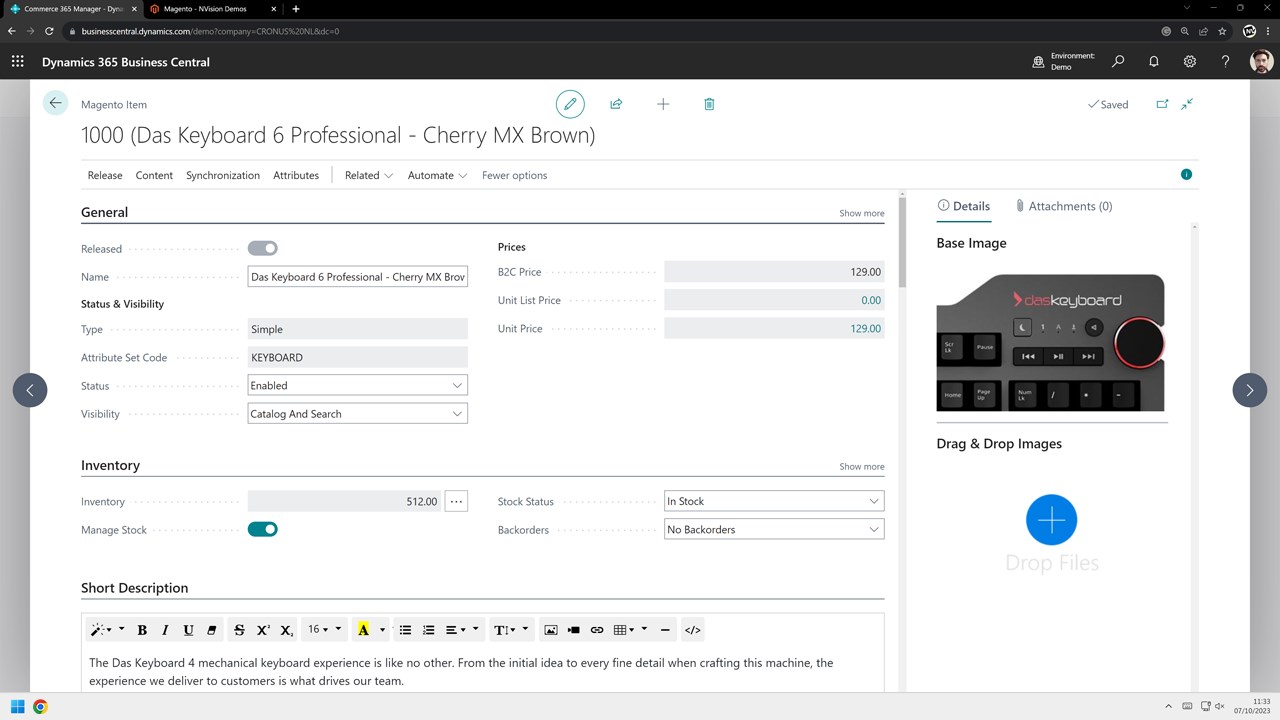This screenshot has width=1280, height=720.
Task: Click Show more in Inventory section
Action: pos(861,466)
